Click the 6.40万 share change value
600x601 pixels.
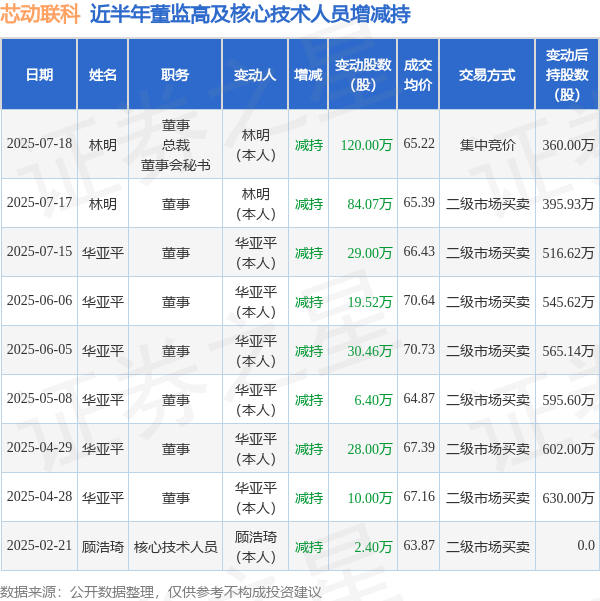coord(373,401)
